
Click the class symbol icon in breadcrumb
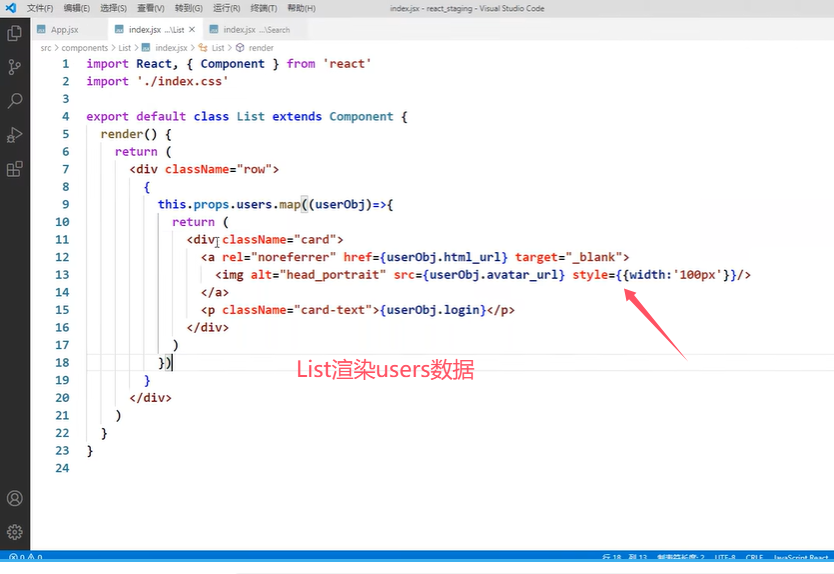[203, 48]
